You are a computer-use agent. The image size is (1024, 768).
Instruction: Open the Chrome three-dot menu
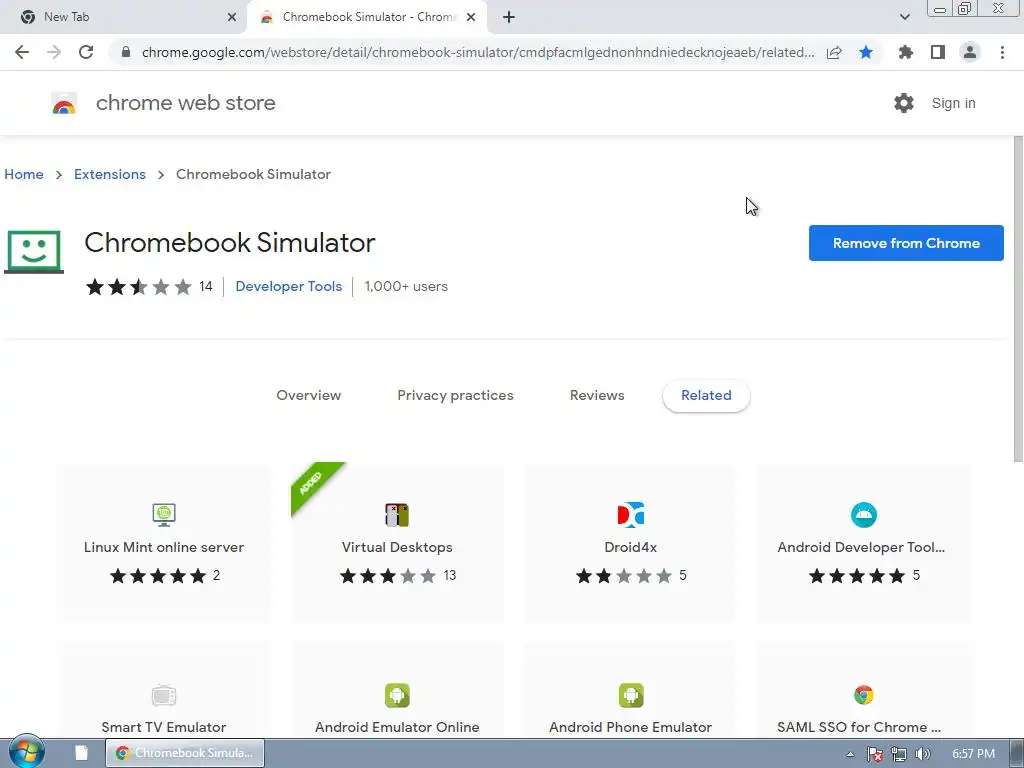[x=1002, y=52]
